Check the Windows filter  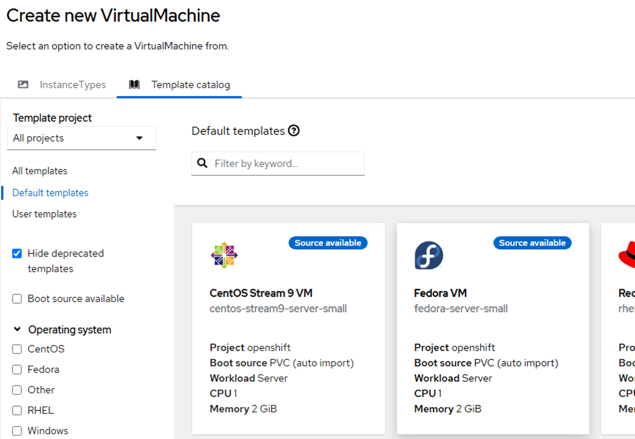[x=17, y=430]
